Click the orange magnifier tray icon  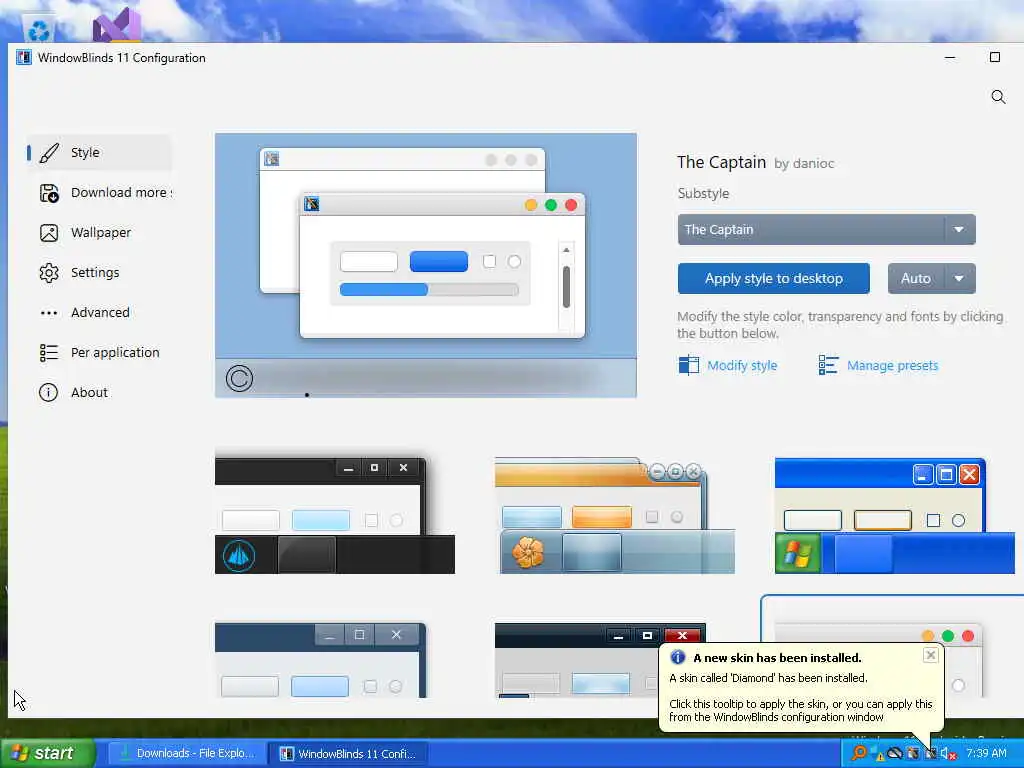point(859,753)
